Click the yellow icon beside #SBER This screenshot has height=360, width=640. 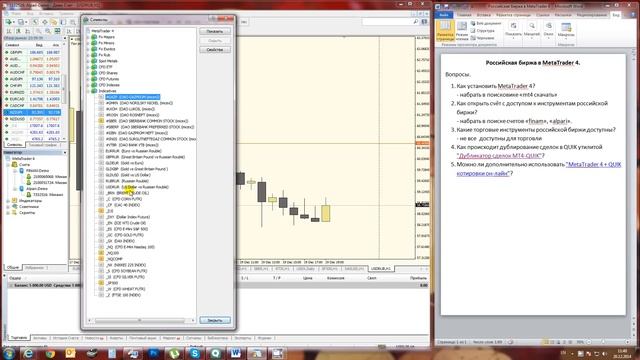(x=101, y=121)
